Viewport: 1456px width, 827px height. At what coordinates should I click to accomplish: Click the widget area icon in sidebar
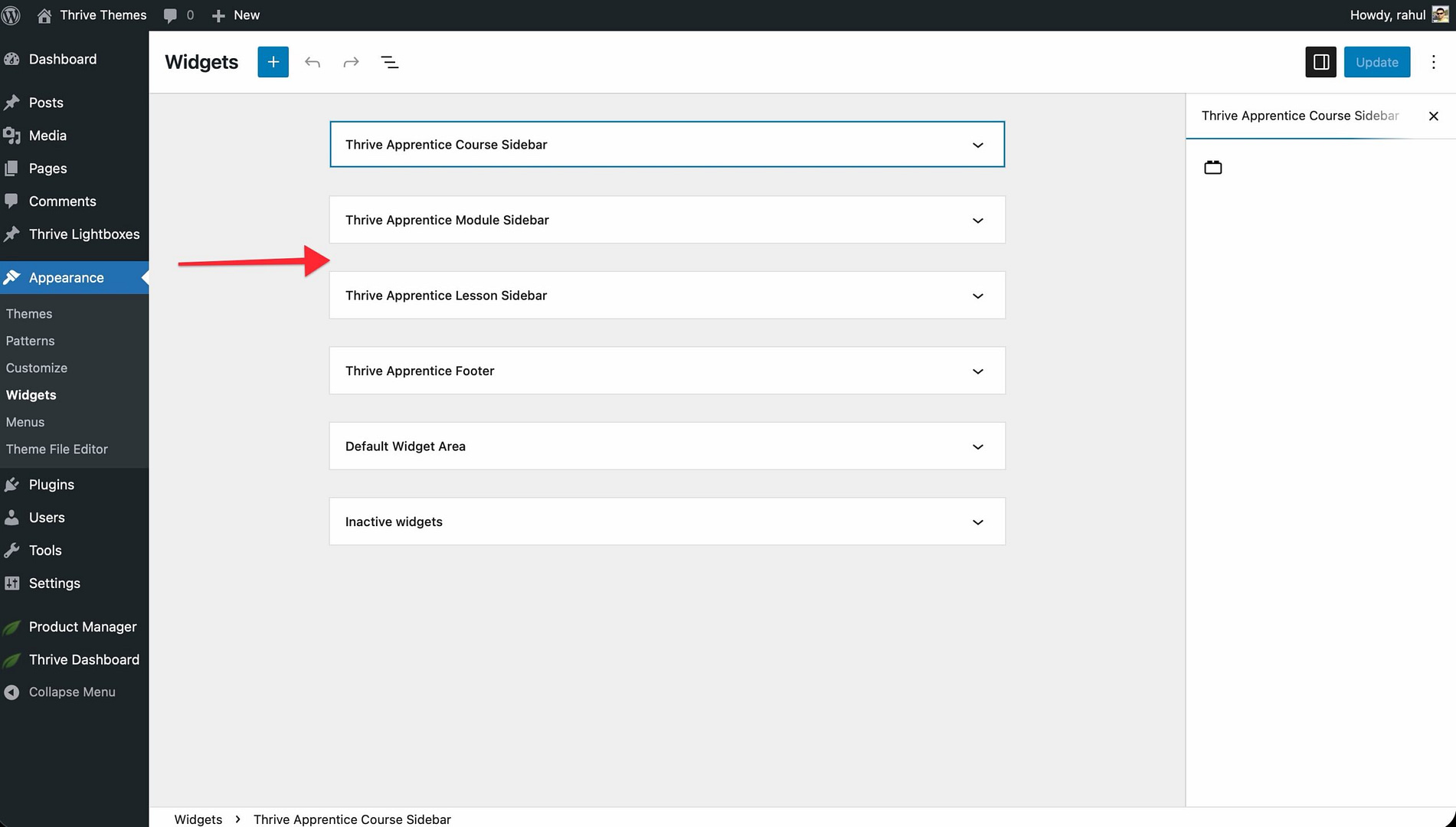point(1212,168)
